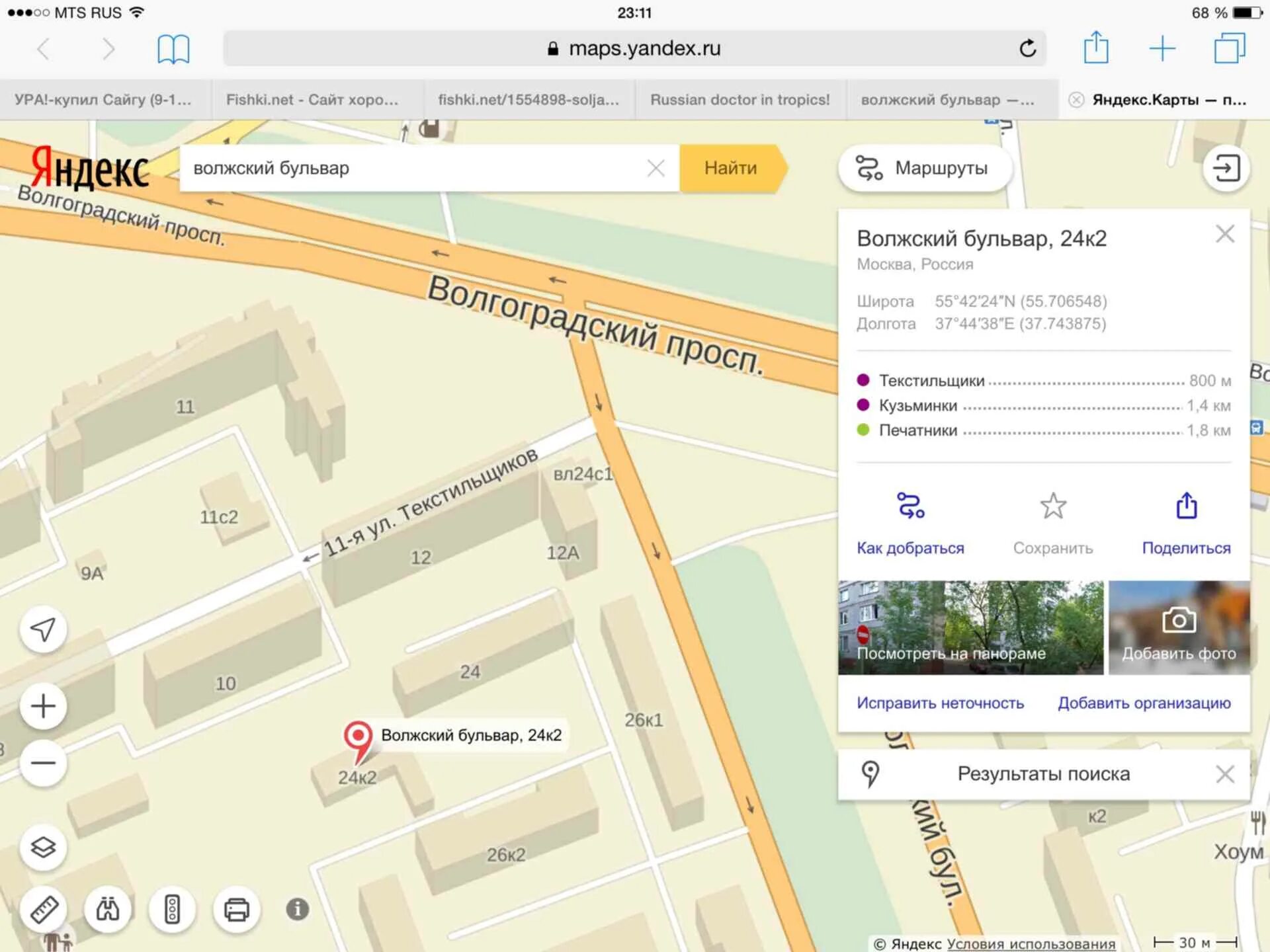Select Кузьминки metro station row

[x=1044, y=405]
